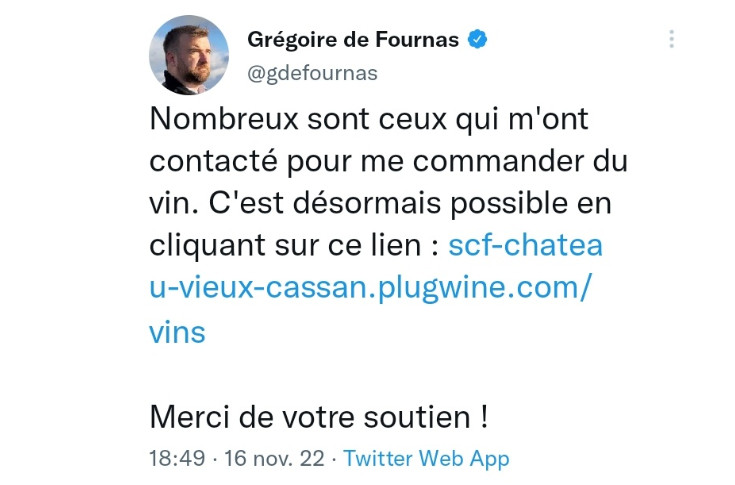Open Grégoire de Fournas's profile picture
Screen dimensions: 735x485
click(188, 55)
